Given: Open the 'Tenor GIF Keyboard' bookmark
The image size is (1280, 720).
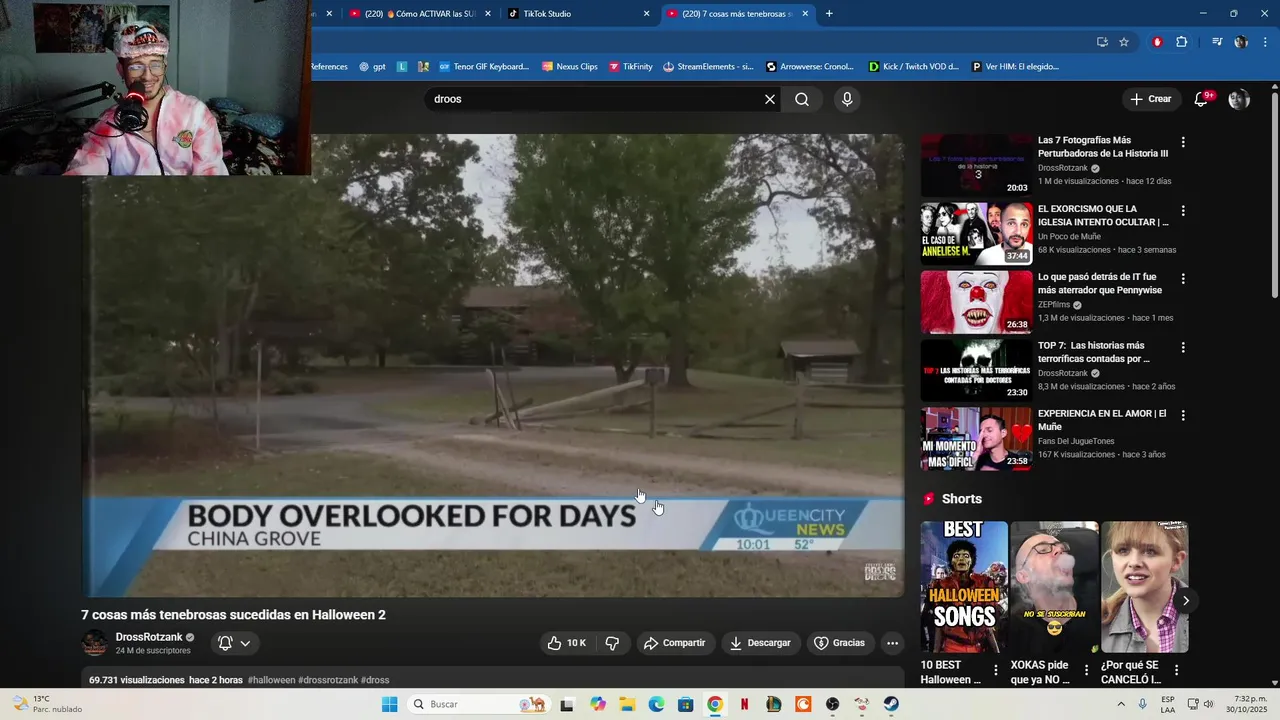Looking at the screenshot, I should click(484, 67).
